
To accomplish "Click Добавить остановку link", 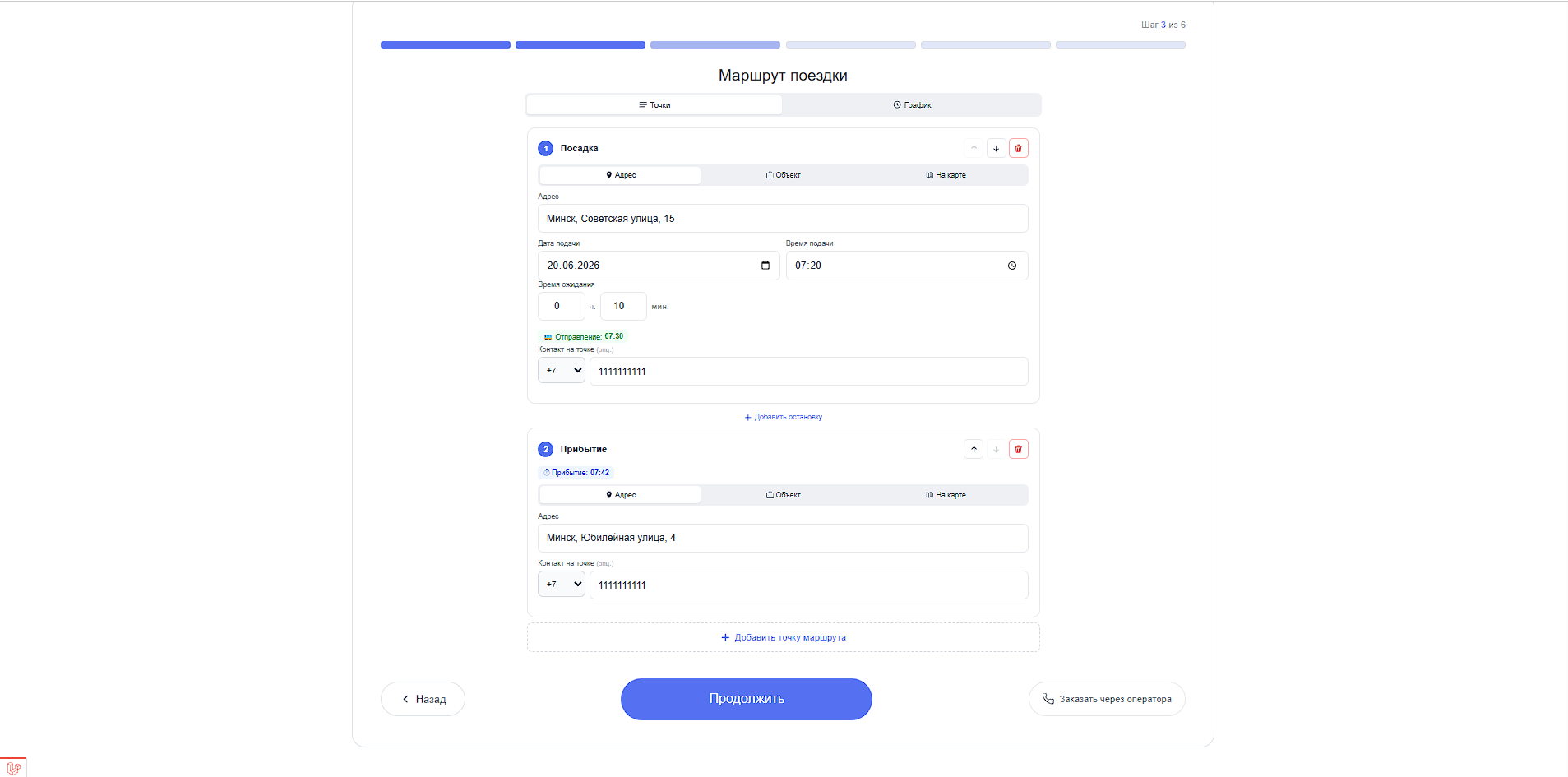I will (783, 417).
